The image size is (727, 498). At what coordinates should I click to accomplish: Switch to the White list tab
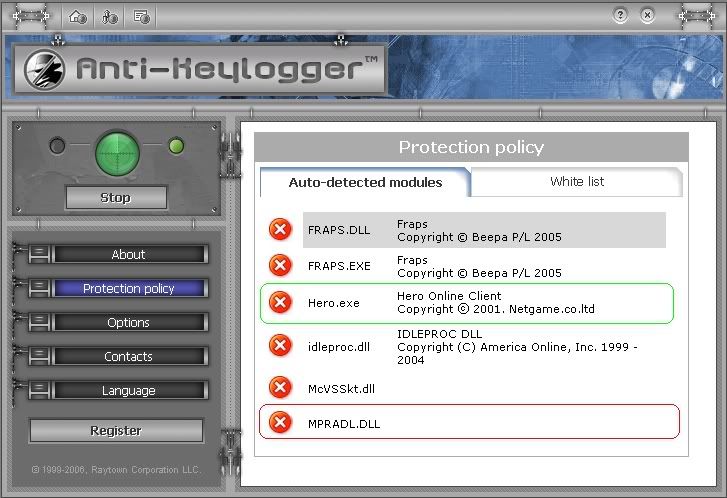point(577,182)
